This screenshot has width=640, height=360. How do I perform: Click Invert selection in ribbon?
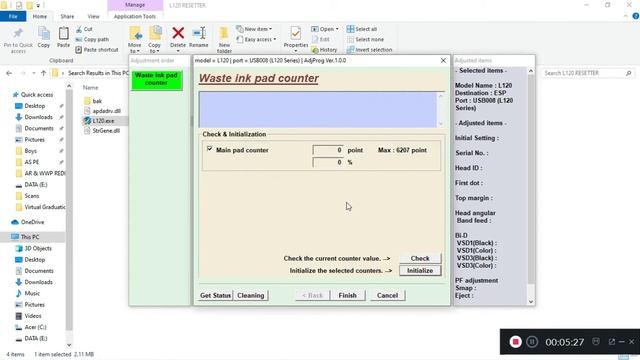(x=369, y=50)
